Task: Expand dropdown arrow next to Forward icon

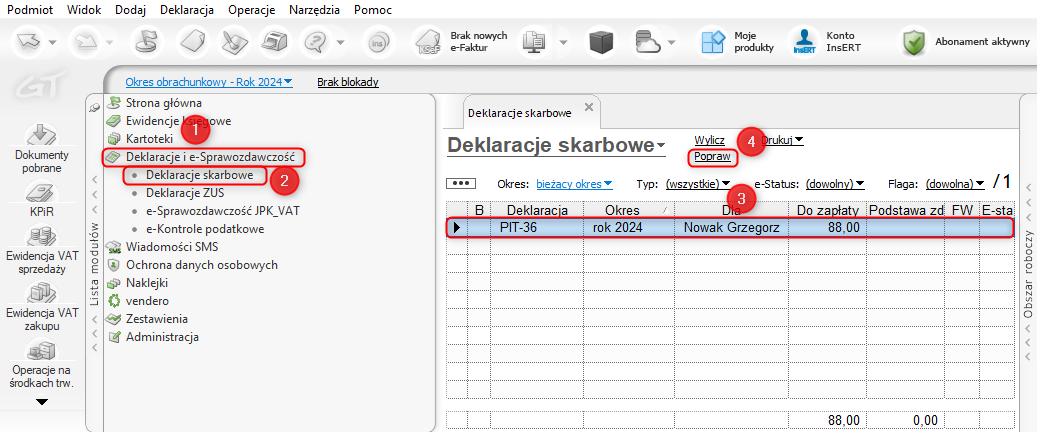Action: click(x=110, y=42)
